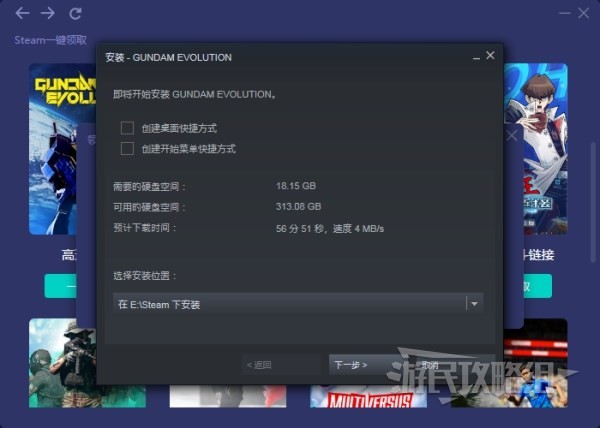Click the 选择安装位置 label
The height and width of the screenshot is (428, 600).
point(145,276)
